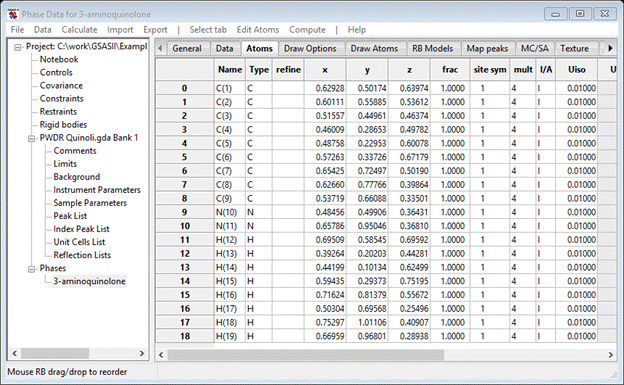
Task: Click the refine cell for C(5)
Action: pyautogui.click(x=289, y=143)
